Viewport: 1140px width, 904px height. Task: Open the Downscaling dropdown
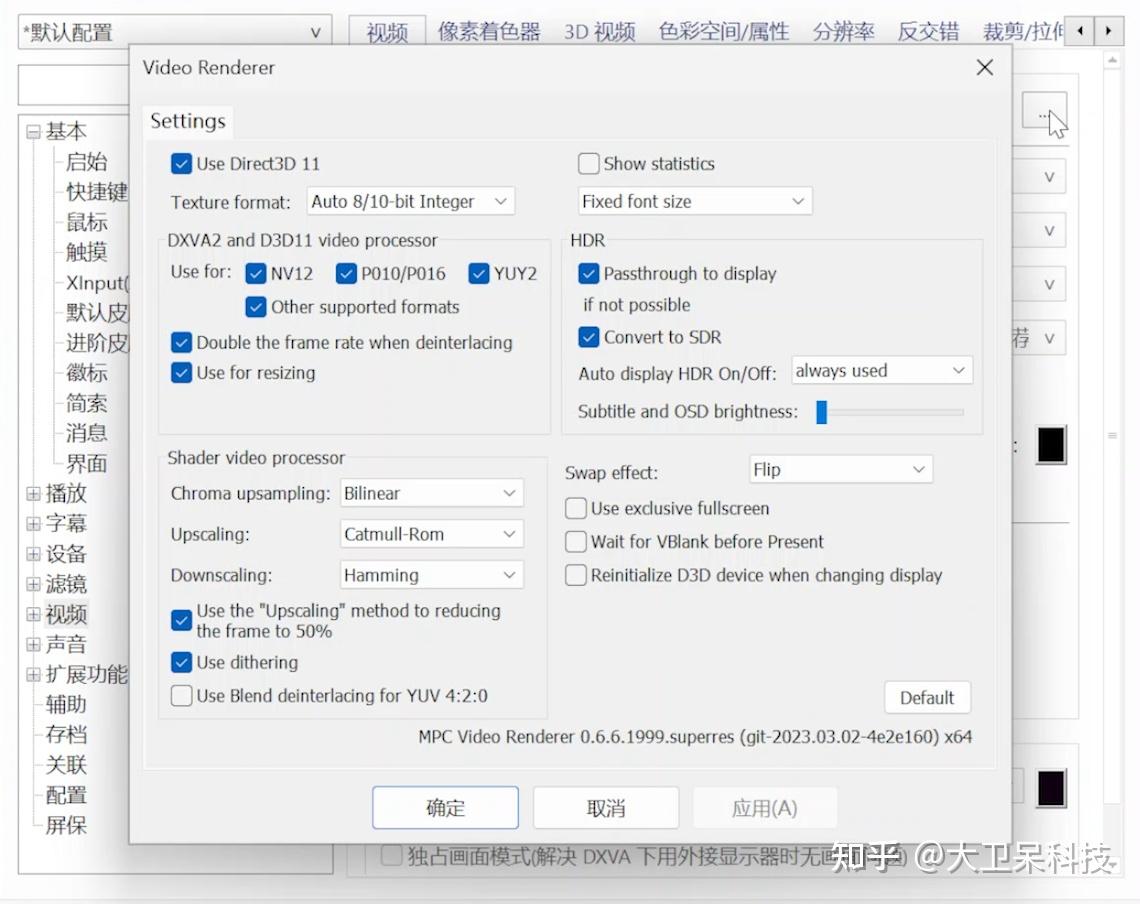click(x=431, y=574)
